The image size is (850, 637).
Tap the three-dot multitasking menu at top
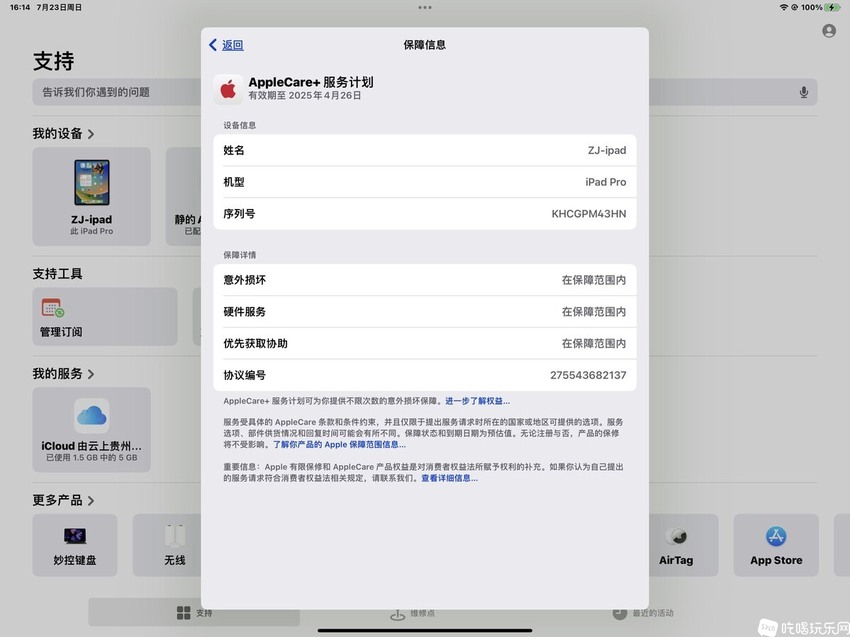(x=425, y=8)
